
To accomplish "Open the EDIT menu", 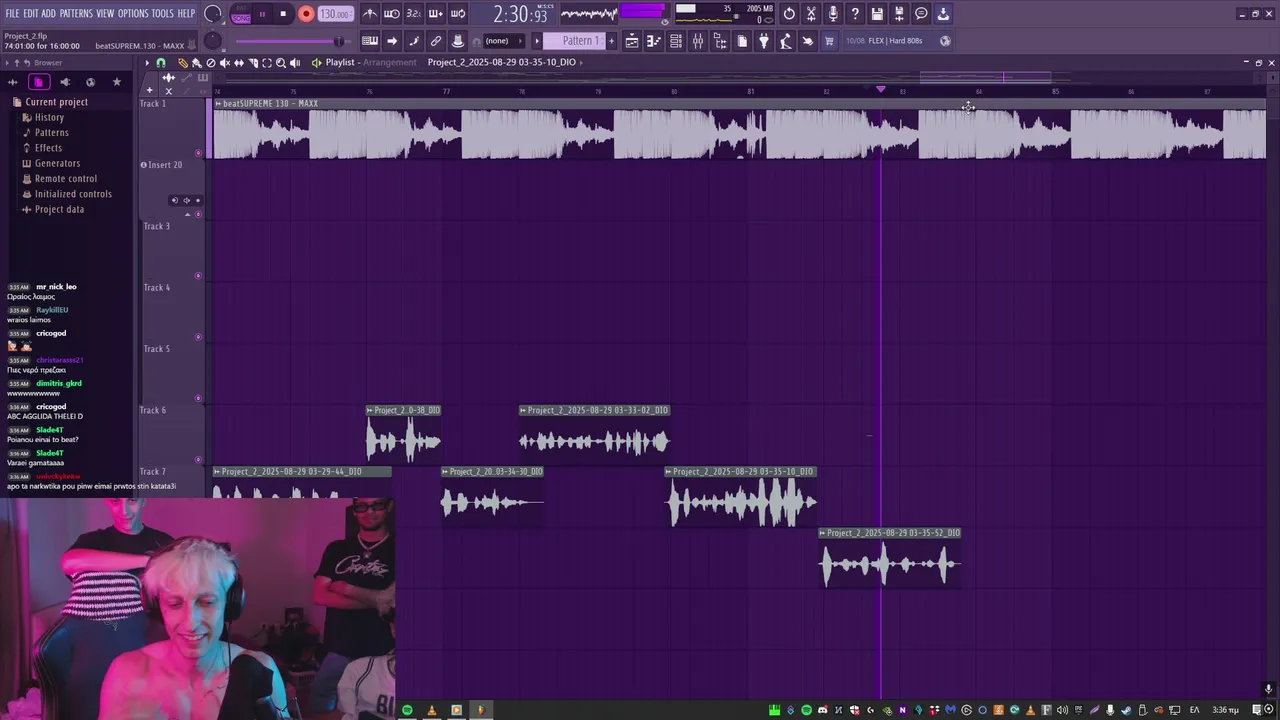I will point(31,13).
